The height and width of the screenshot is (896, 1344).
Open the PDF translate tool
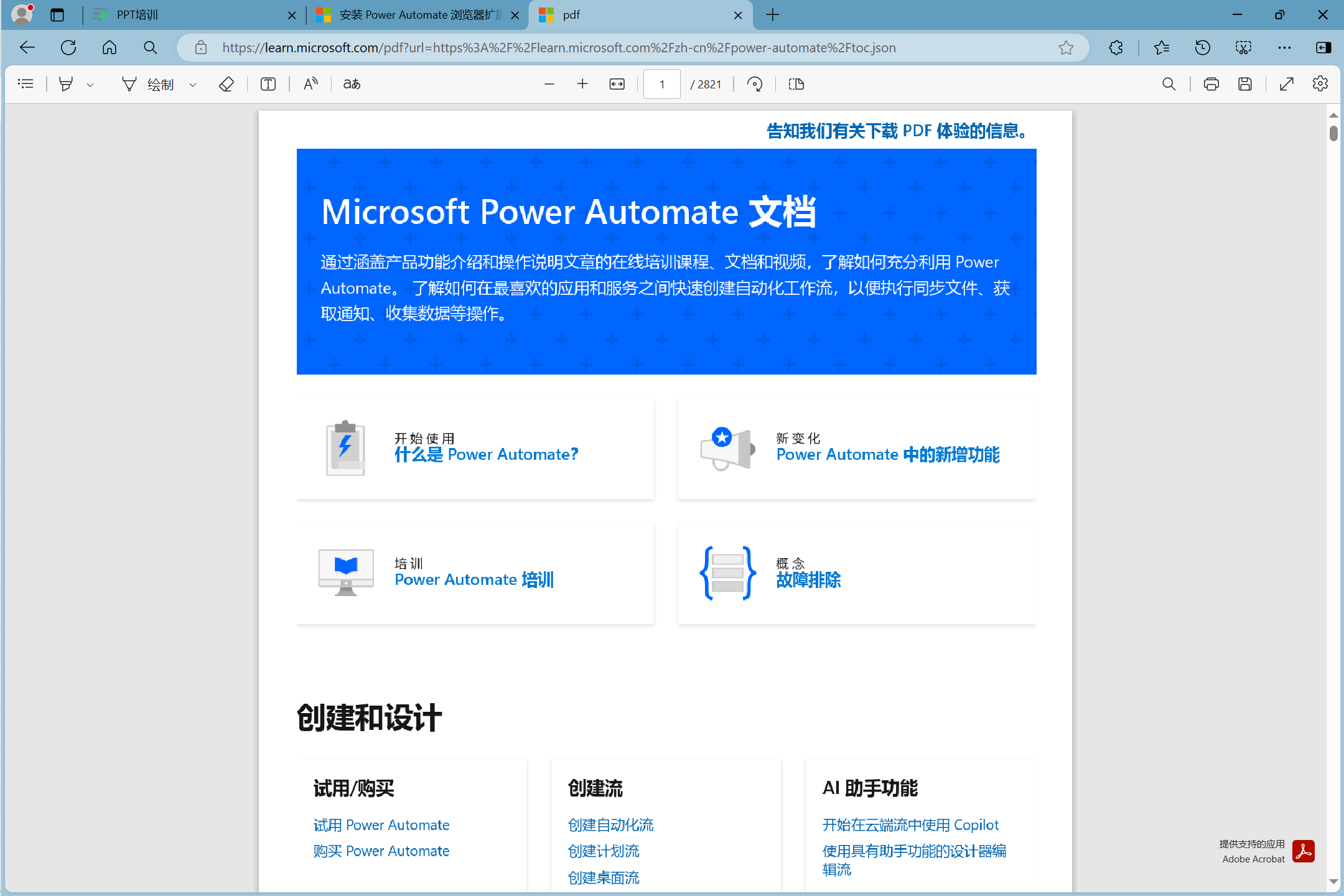click(352, 84)
